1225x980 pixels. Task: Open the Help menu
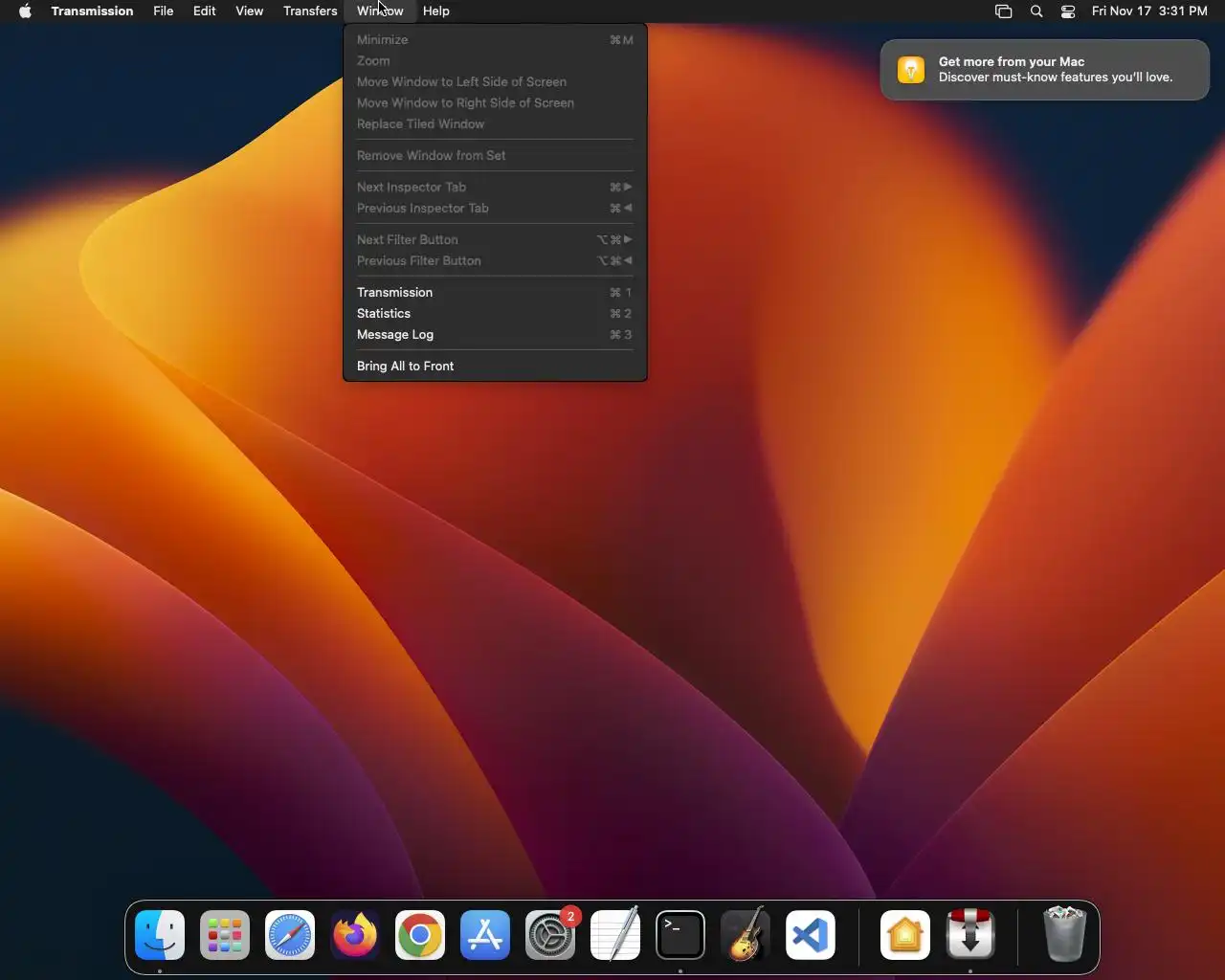pyautogui.click(x=436, y=11)
